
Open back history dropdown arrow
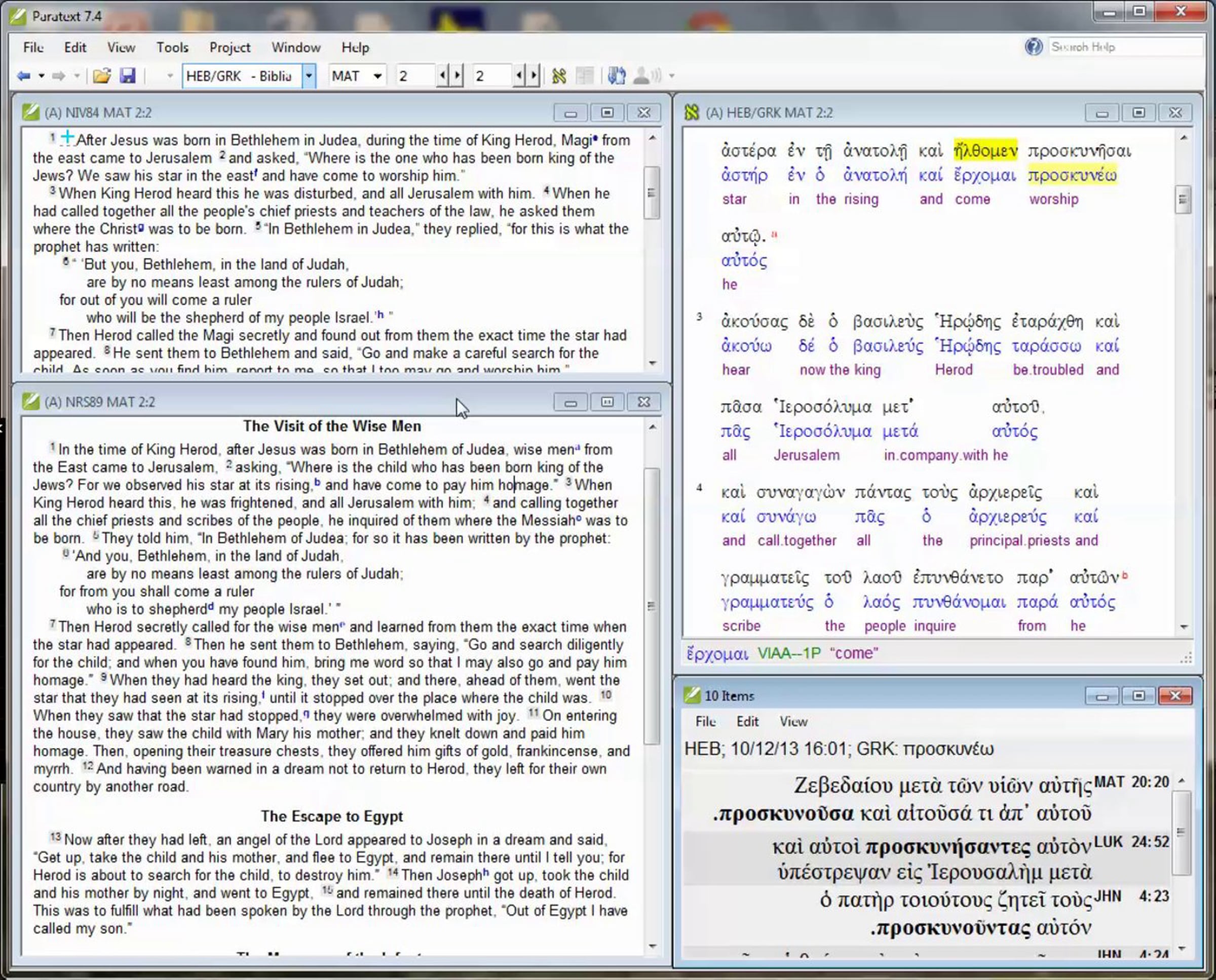41,75
